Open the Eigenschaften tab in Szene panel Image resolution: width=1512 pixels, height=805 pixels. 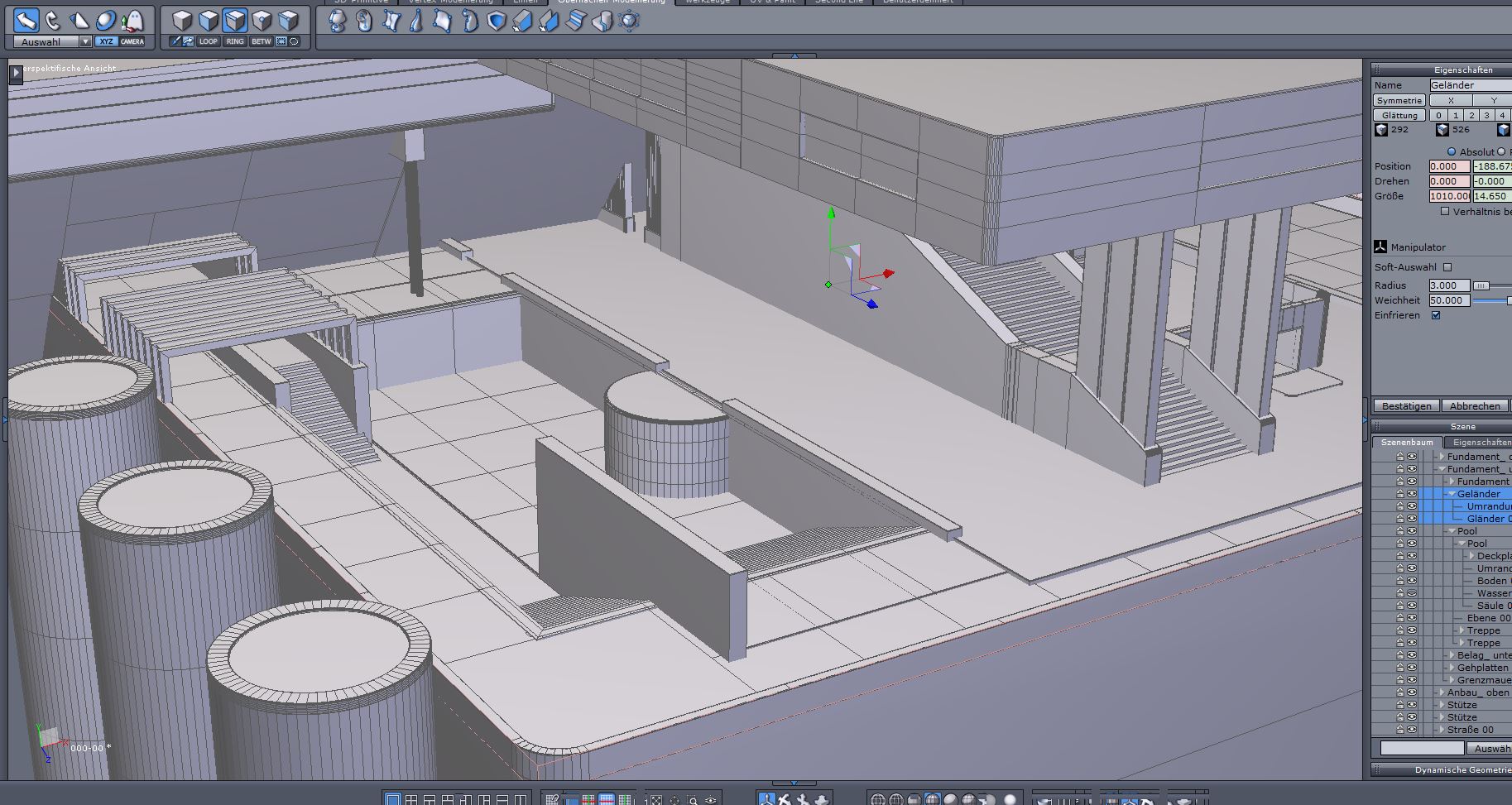coord(1481,442)
